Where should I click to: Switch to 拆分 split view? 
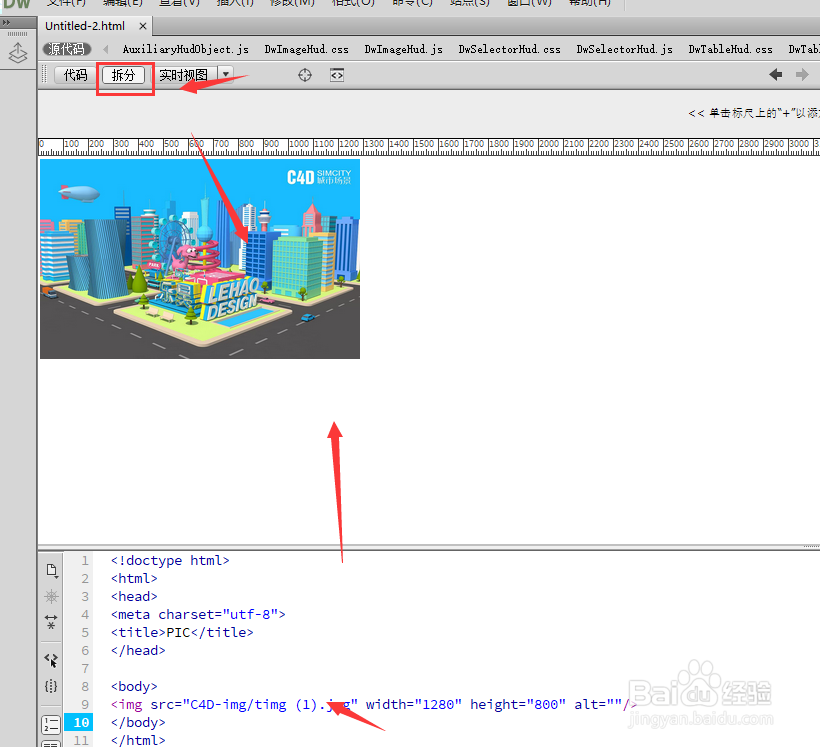pyautogui.click(x=123, y=75)
